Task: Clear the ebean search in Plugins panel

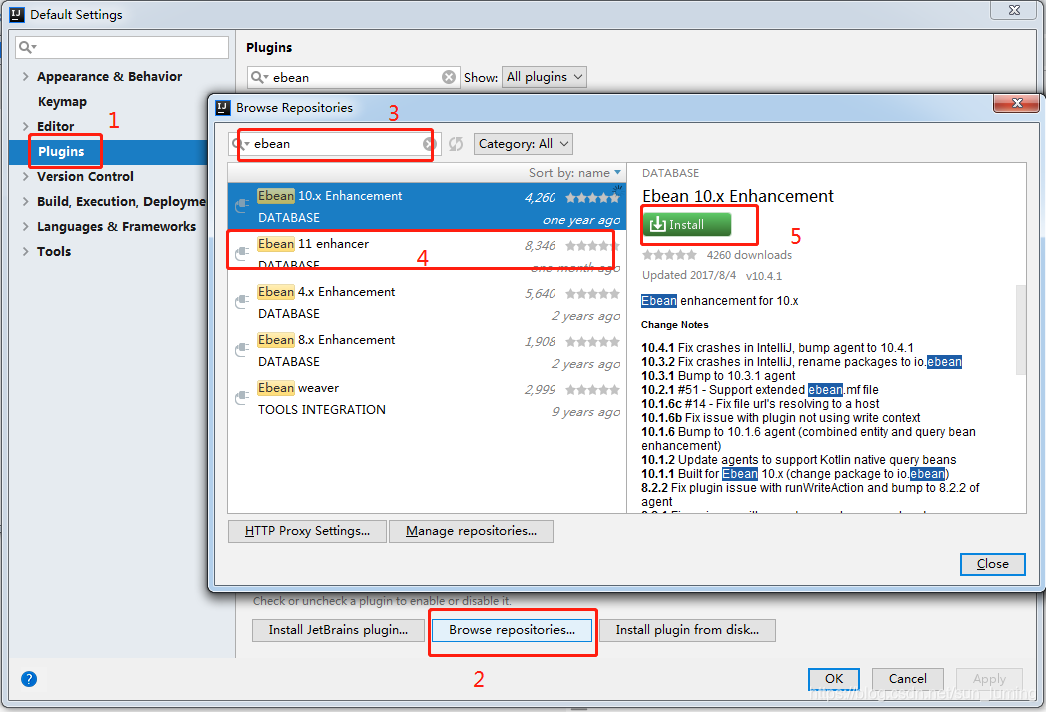Action: (x=449, y=77)
